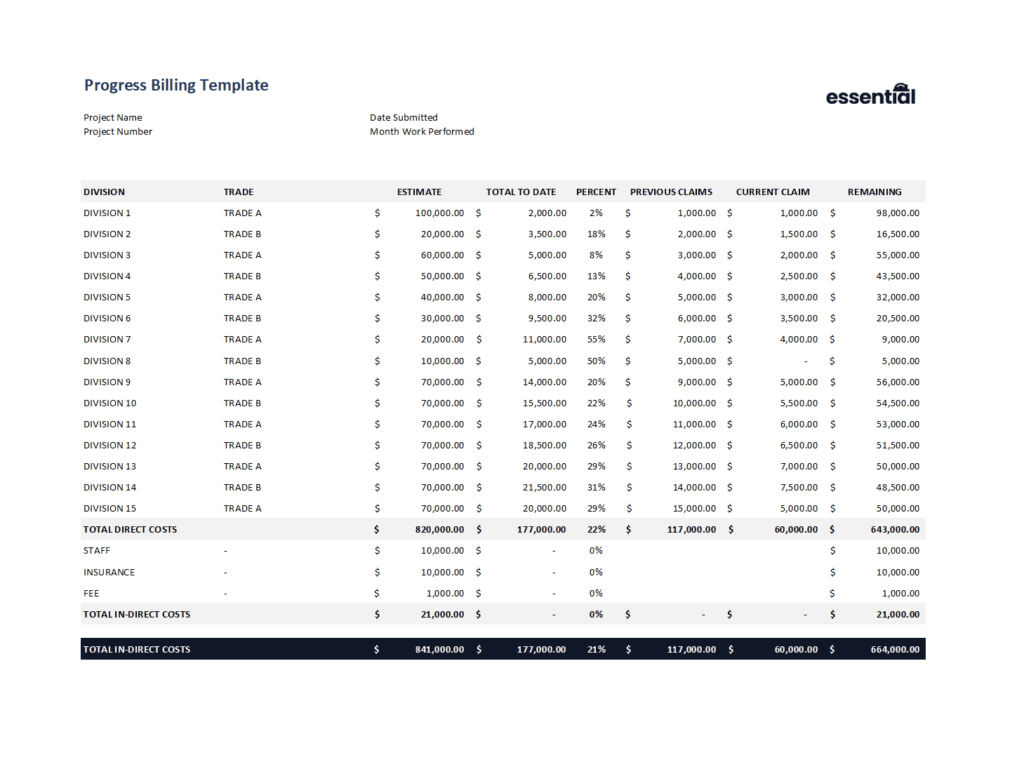
Task: Select the TRADE column header
Action: (239, 191)
